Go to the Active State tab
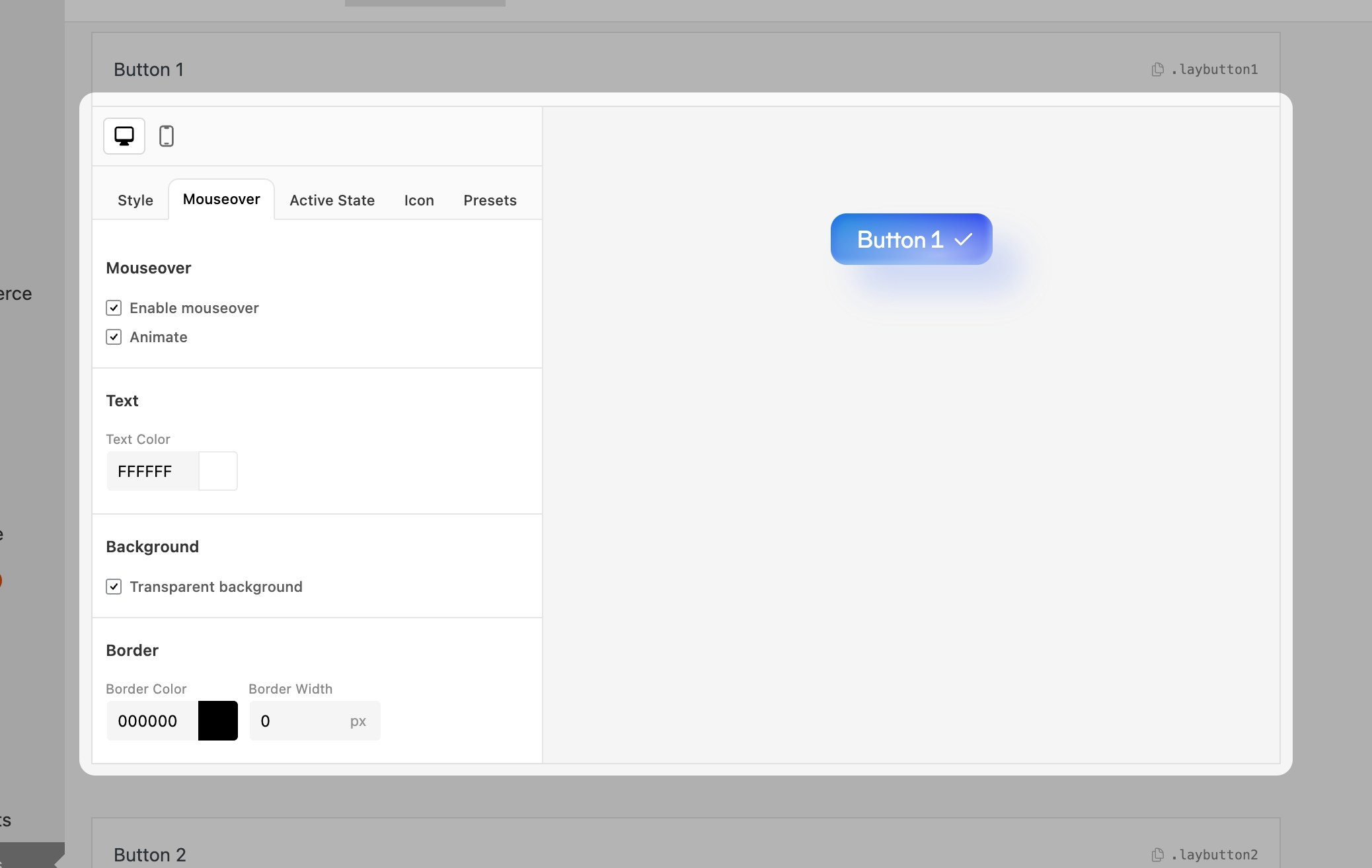This screenshot has width=1372, height=868. point(332,200)
